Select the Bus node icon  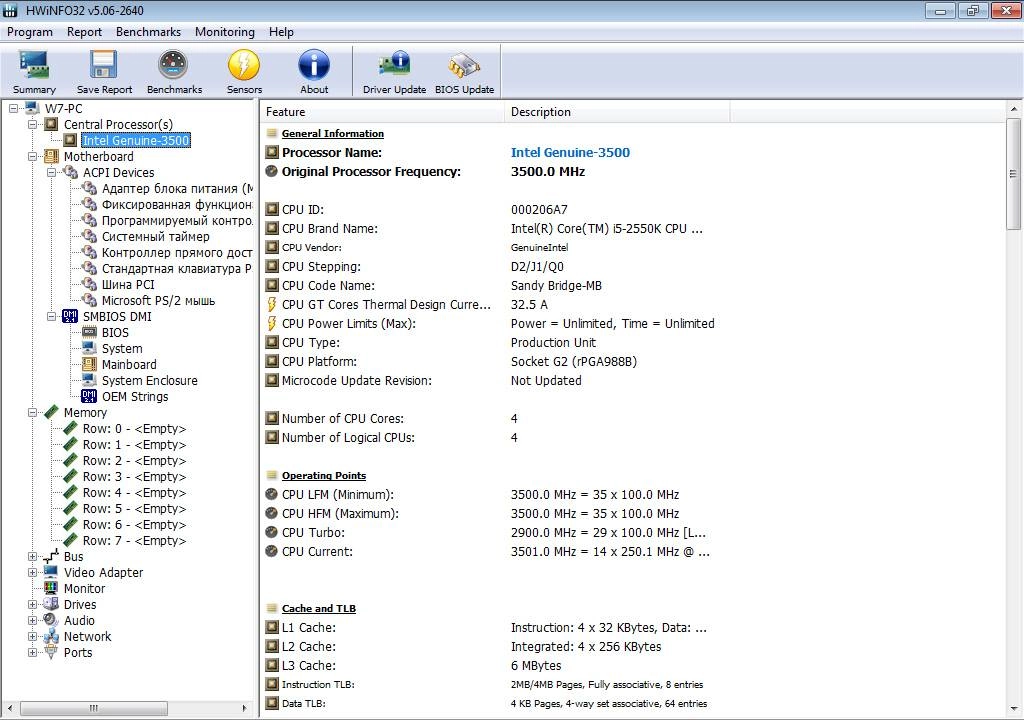coord(52,556)
